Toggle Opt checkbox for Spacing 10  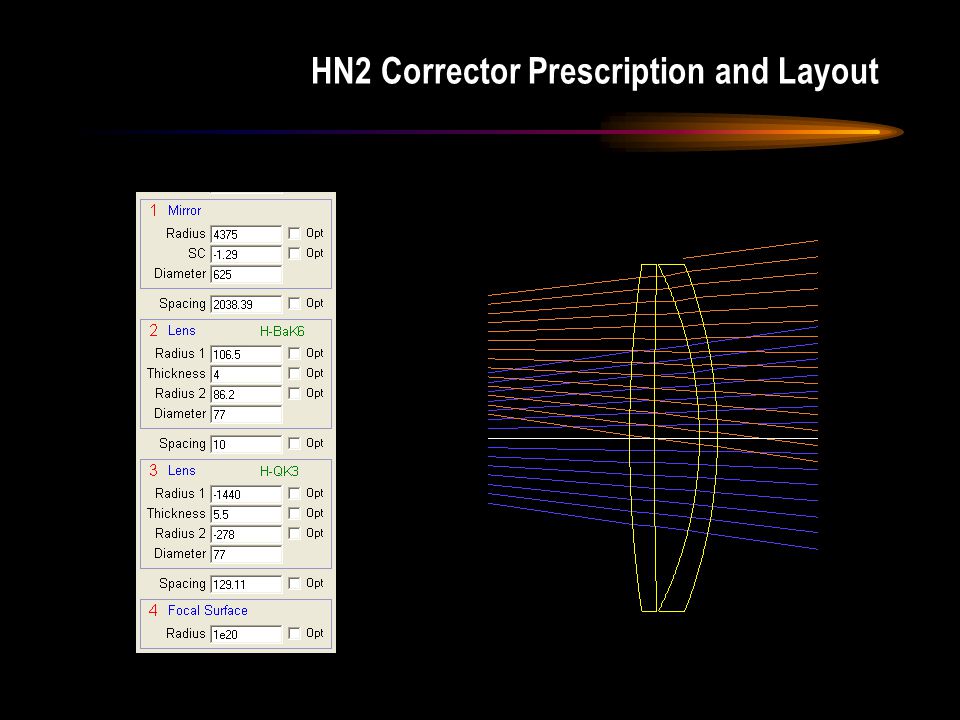pos(294,443)
